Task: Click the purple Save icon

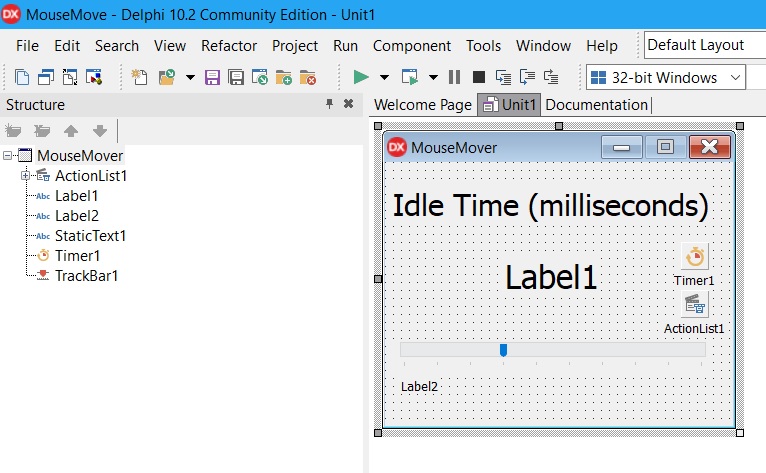Action: 212,77
